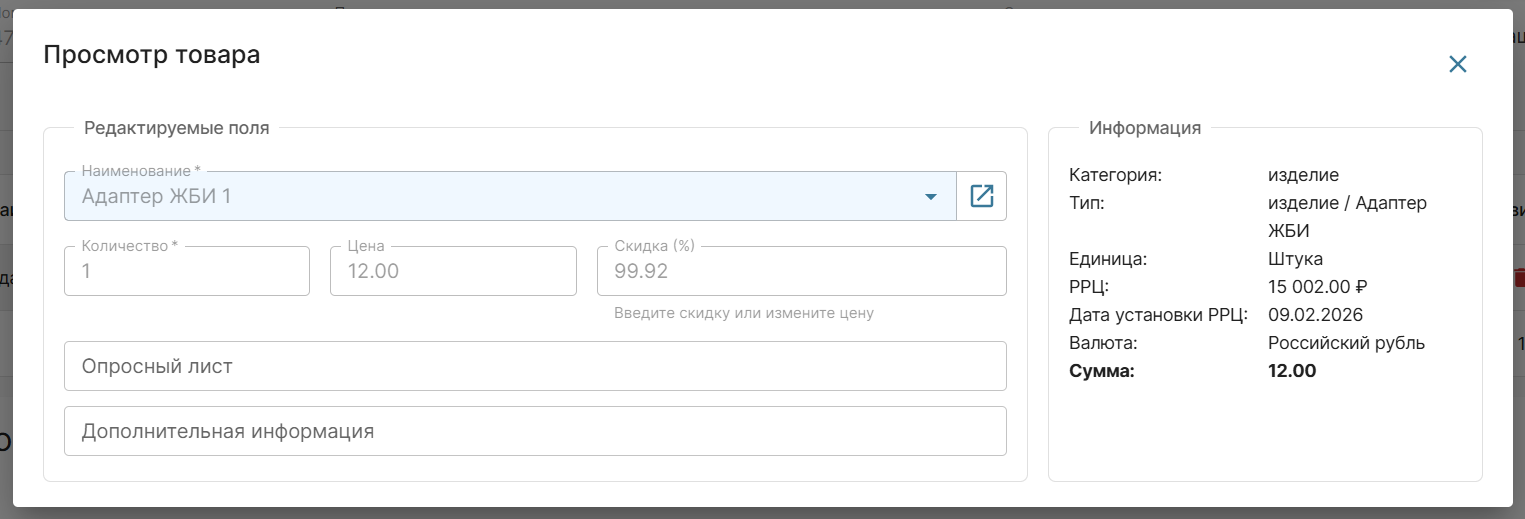The image size is (1525, 519).
Task: Click the Информация panel heading
Action: point(1144,128)
